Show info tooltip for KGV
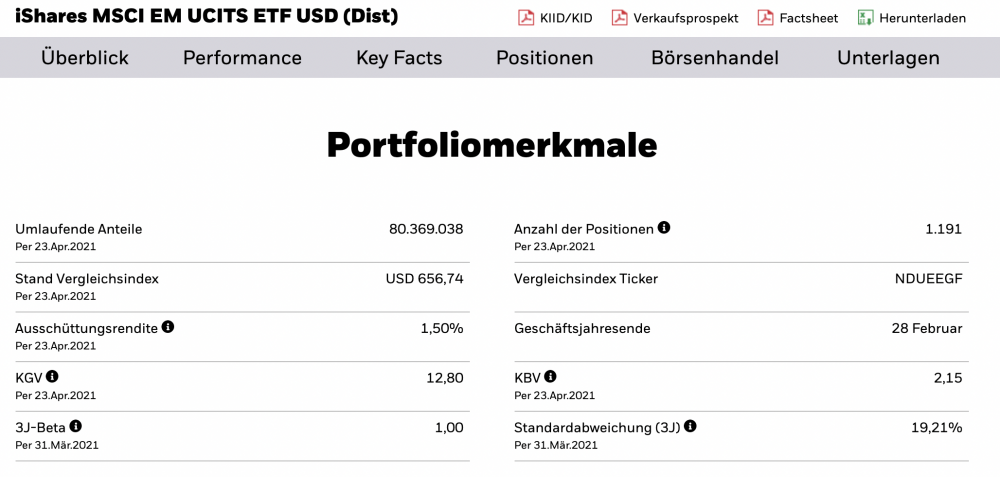Viewport: 1000px width, 477px height. pos(52,377)
